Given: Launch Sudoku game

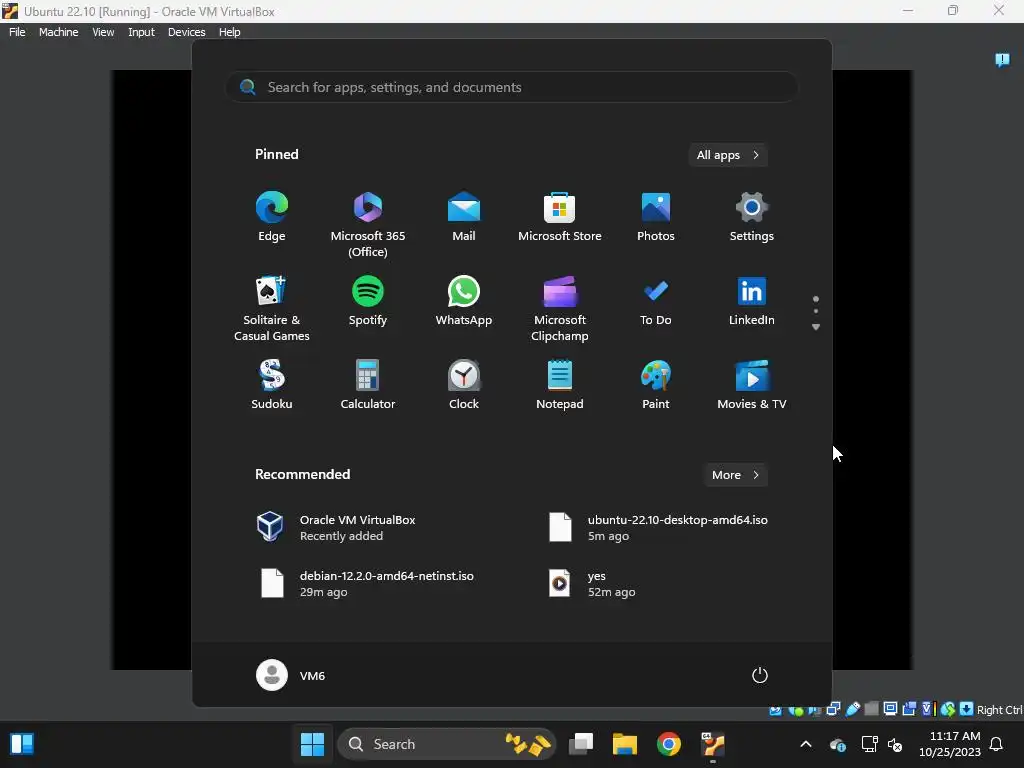Looking at the screenshot, I should coord(272,385).
